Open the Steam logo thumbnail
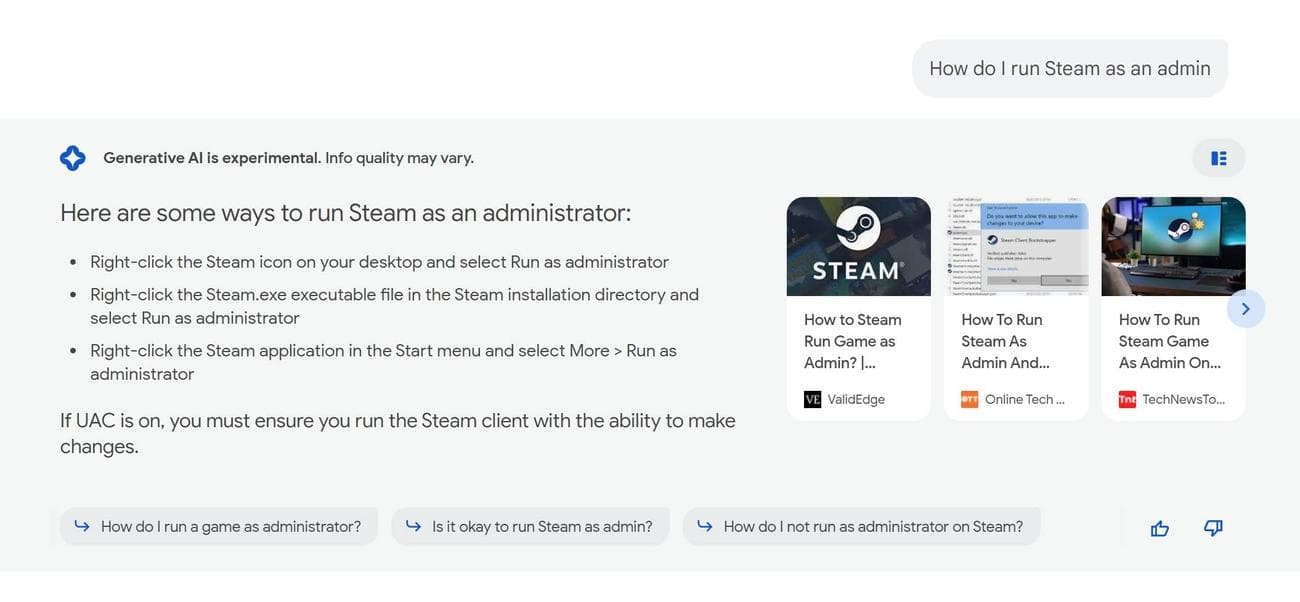This screenshot has width=1300, height=602. click(x=858, y=246)
